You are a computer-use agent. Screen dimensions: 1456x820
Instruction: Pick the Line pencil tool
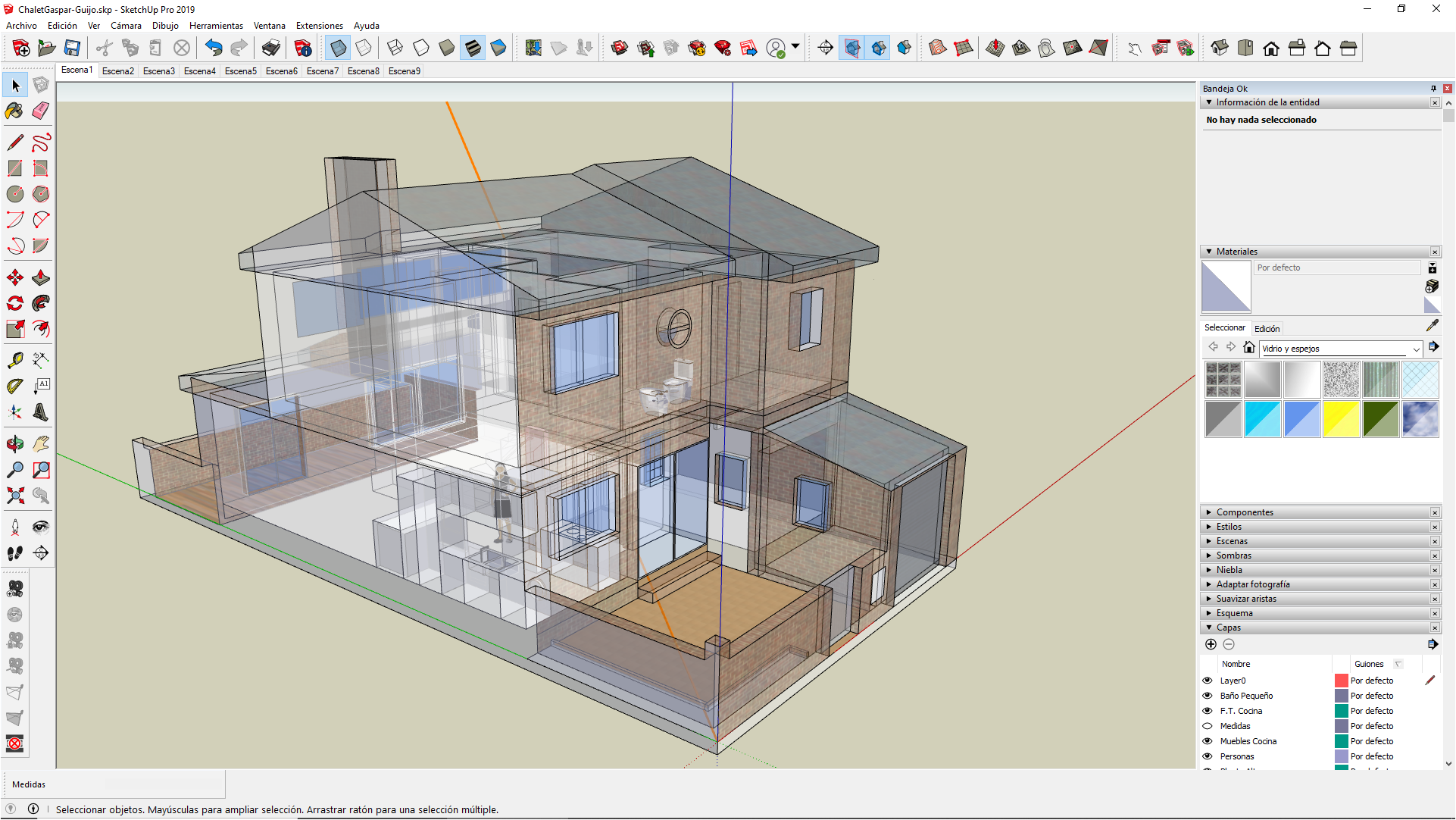[x=15, y=142]
